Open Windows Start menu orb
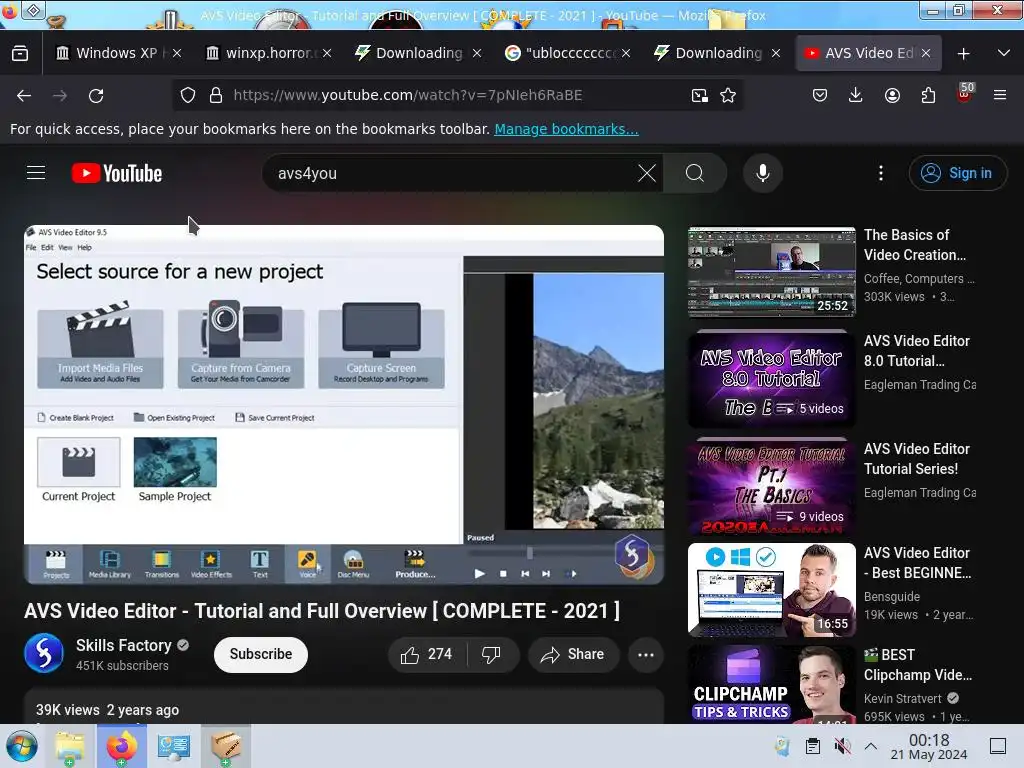Screen dimensions: 1024x768 coord(22,746)
